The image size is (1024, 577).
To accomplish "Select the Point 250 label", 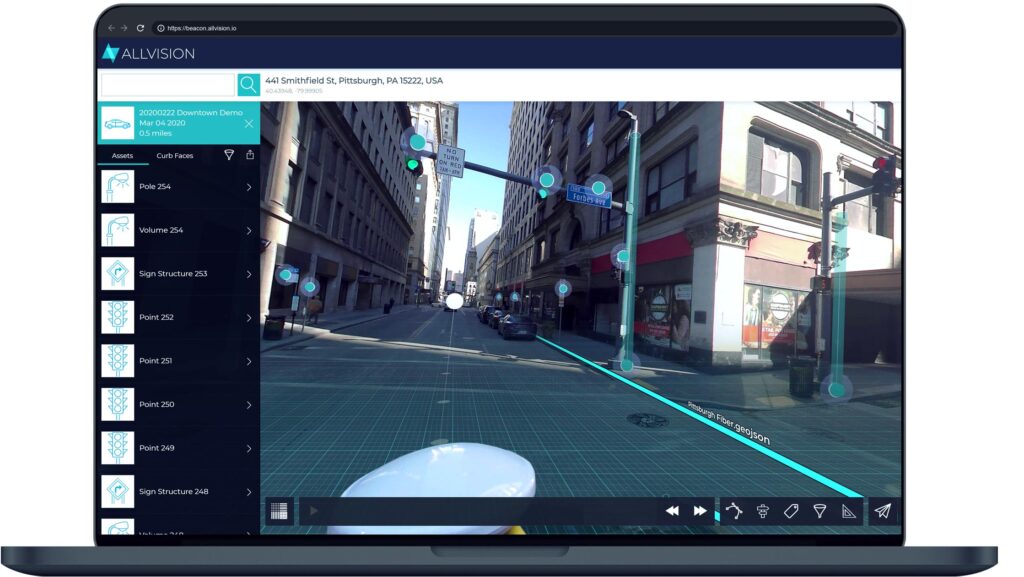I will (157, 405).
